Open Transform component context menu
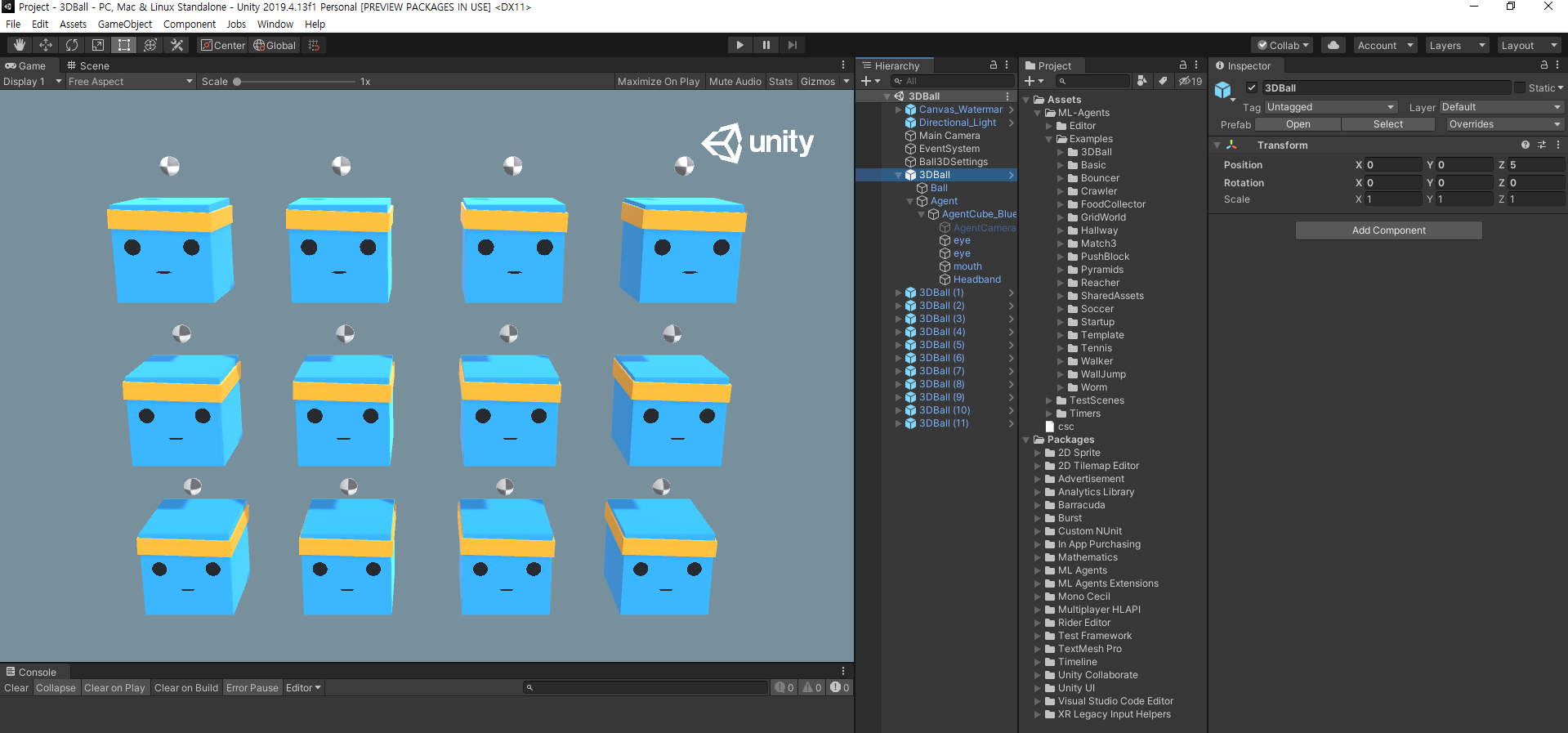The image size is (1568, 733). point(1558,145)
